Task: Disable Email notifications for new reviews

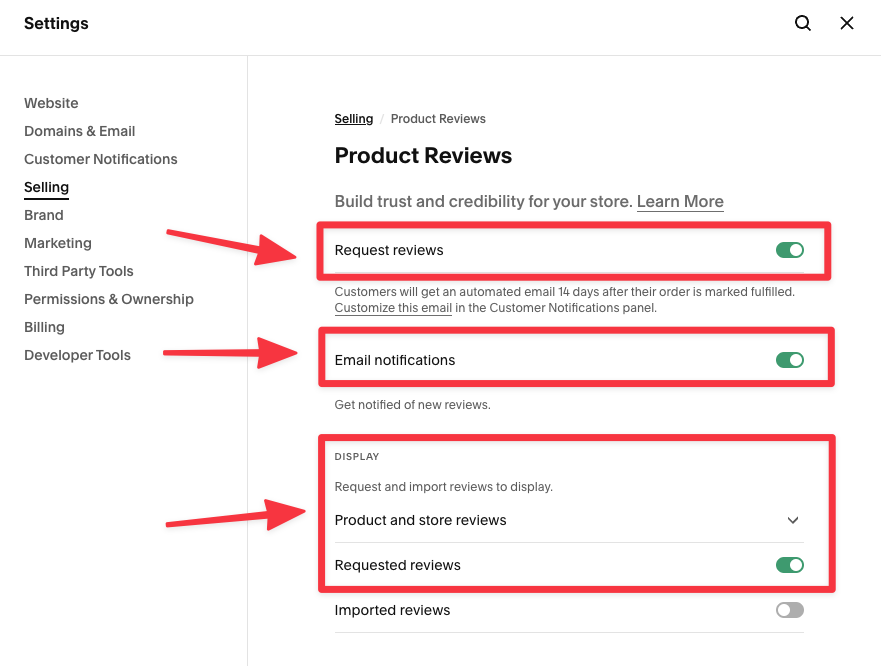Action: click(789, 358)
